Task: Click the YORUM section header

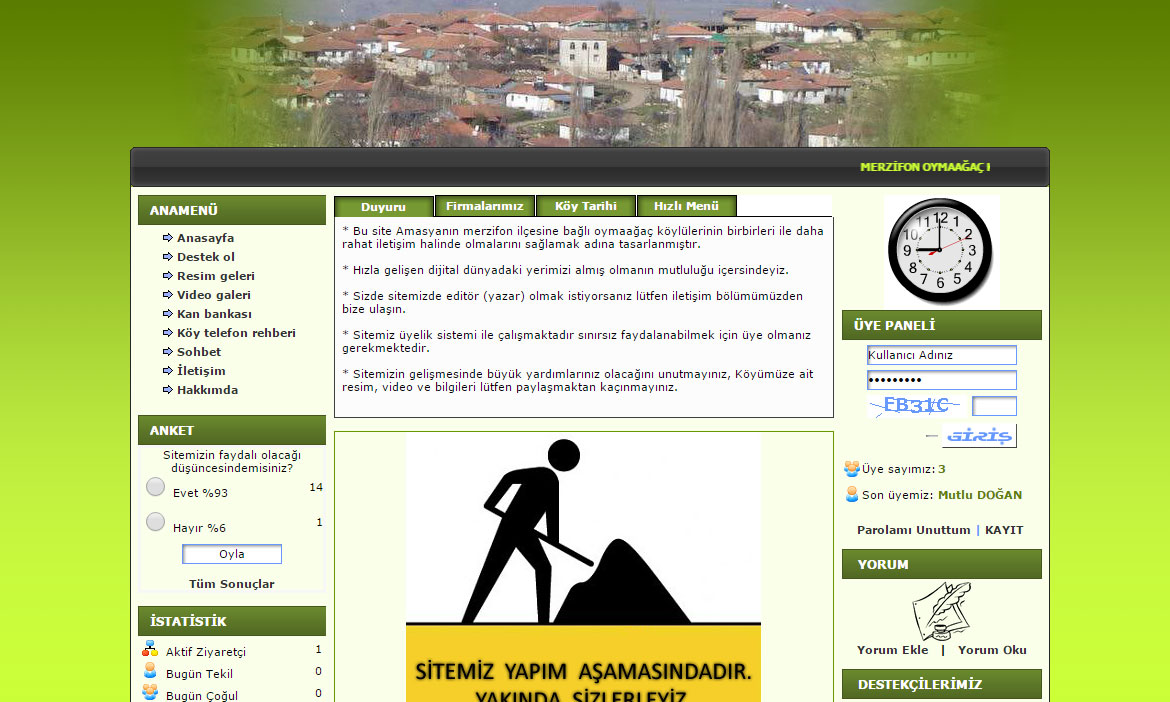Action: 942,565
